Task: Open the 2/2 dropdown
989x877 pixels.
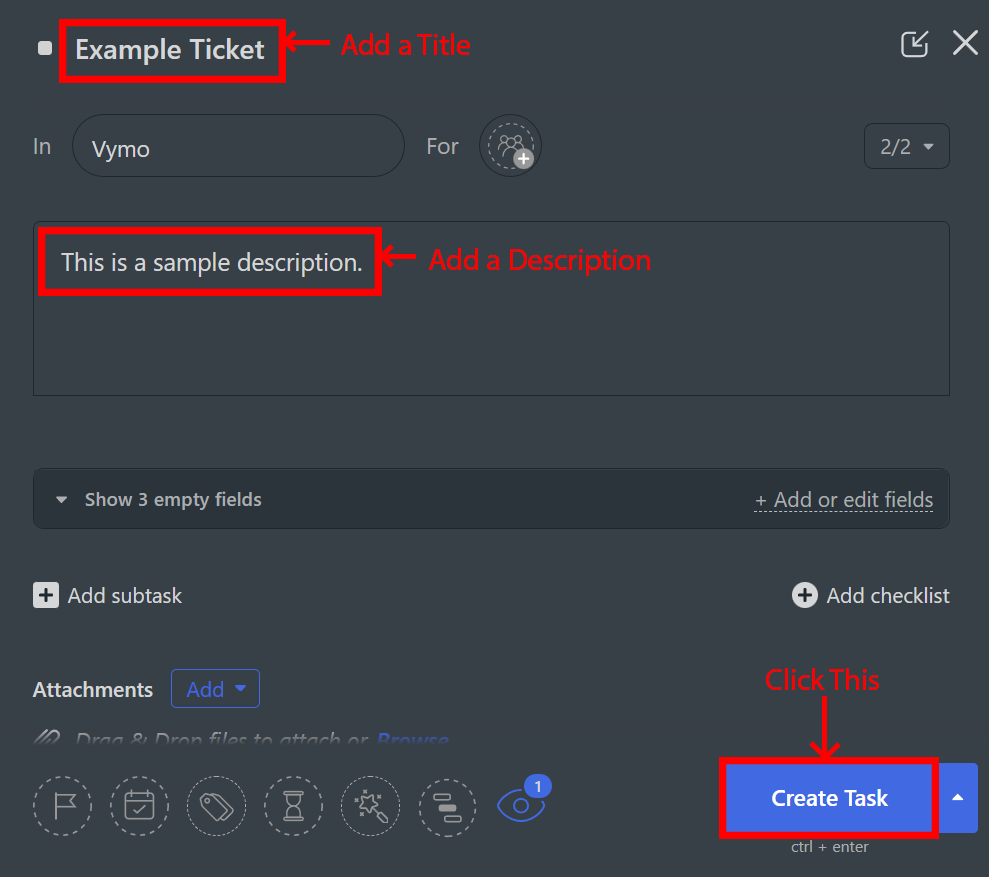Action: pyautogui.click(x=906, y=146)
